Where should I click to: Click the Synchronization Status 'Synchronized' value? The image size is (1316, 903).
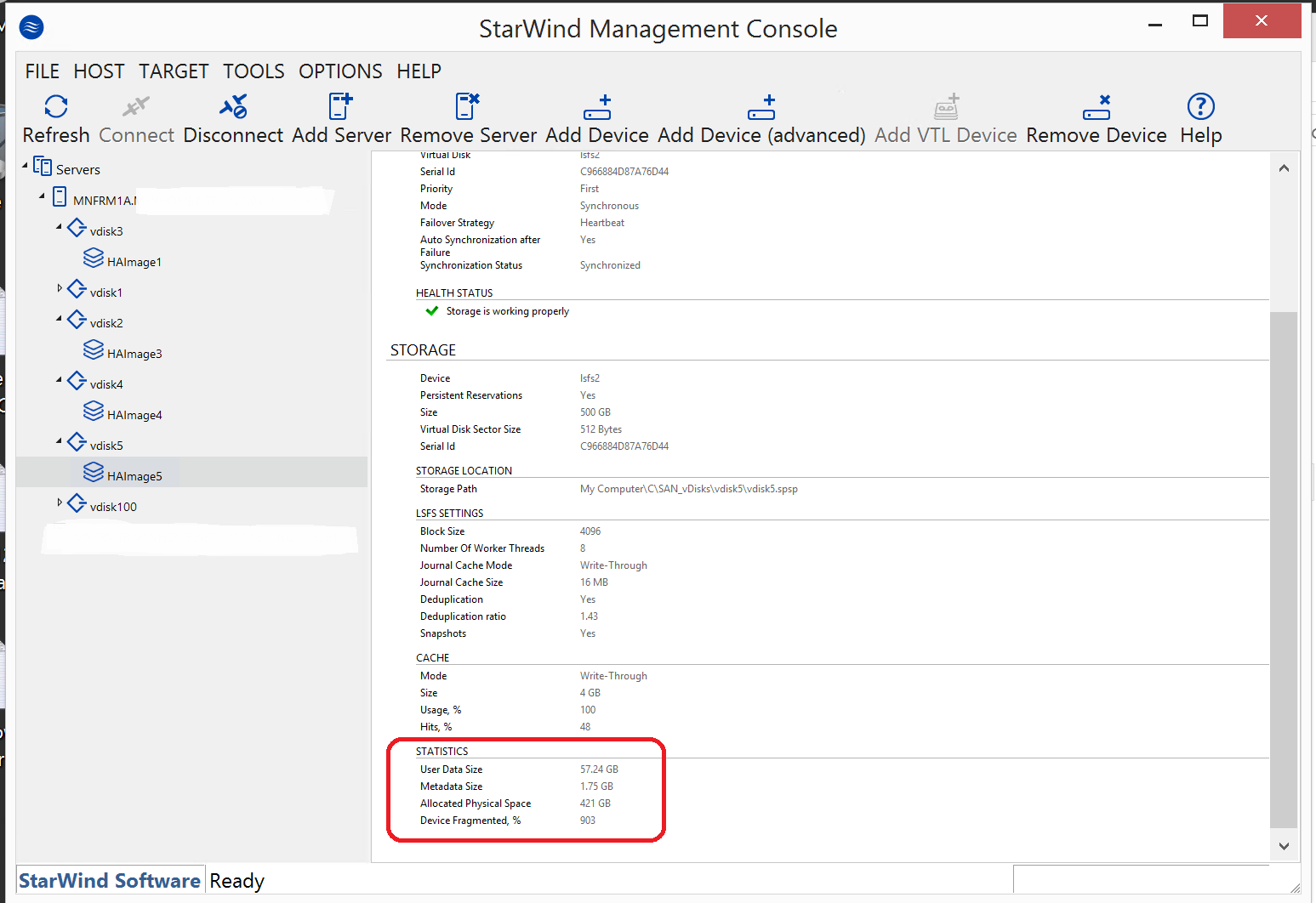pyautogui.click(x=610, y=265)
